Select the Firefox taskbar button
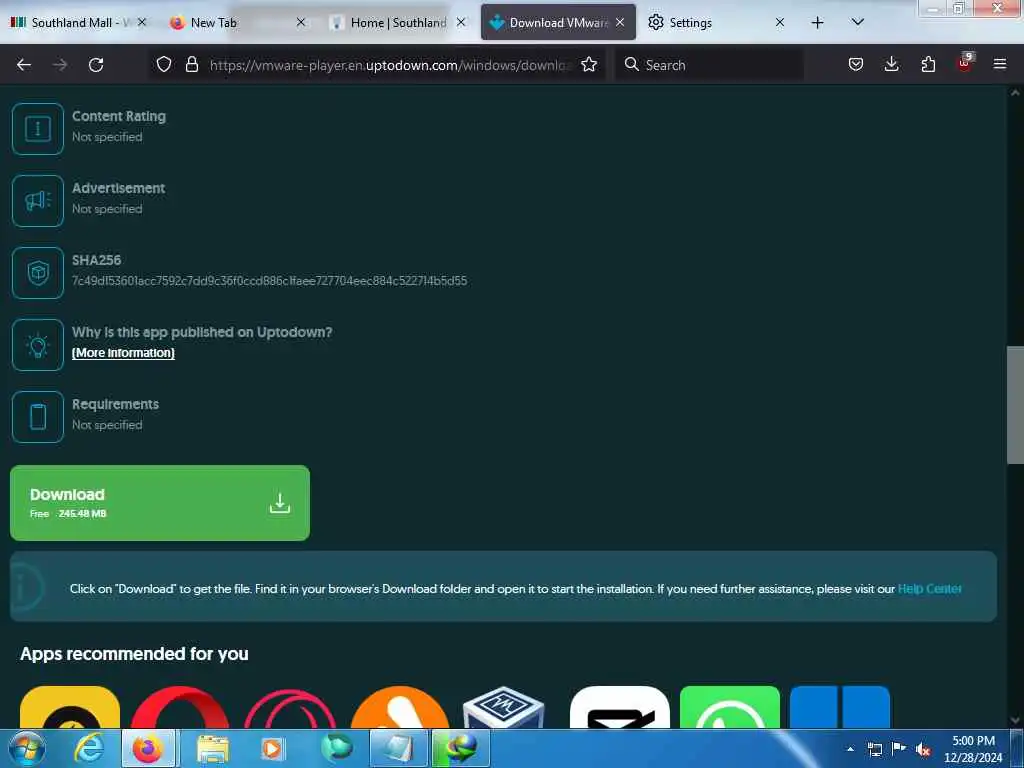 click(x=148, y=748)
